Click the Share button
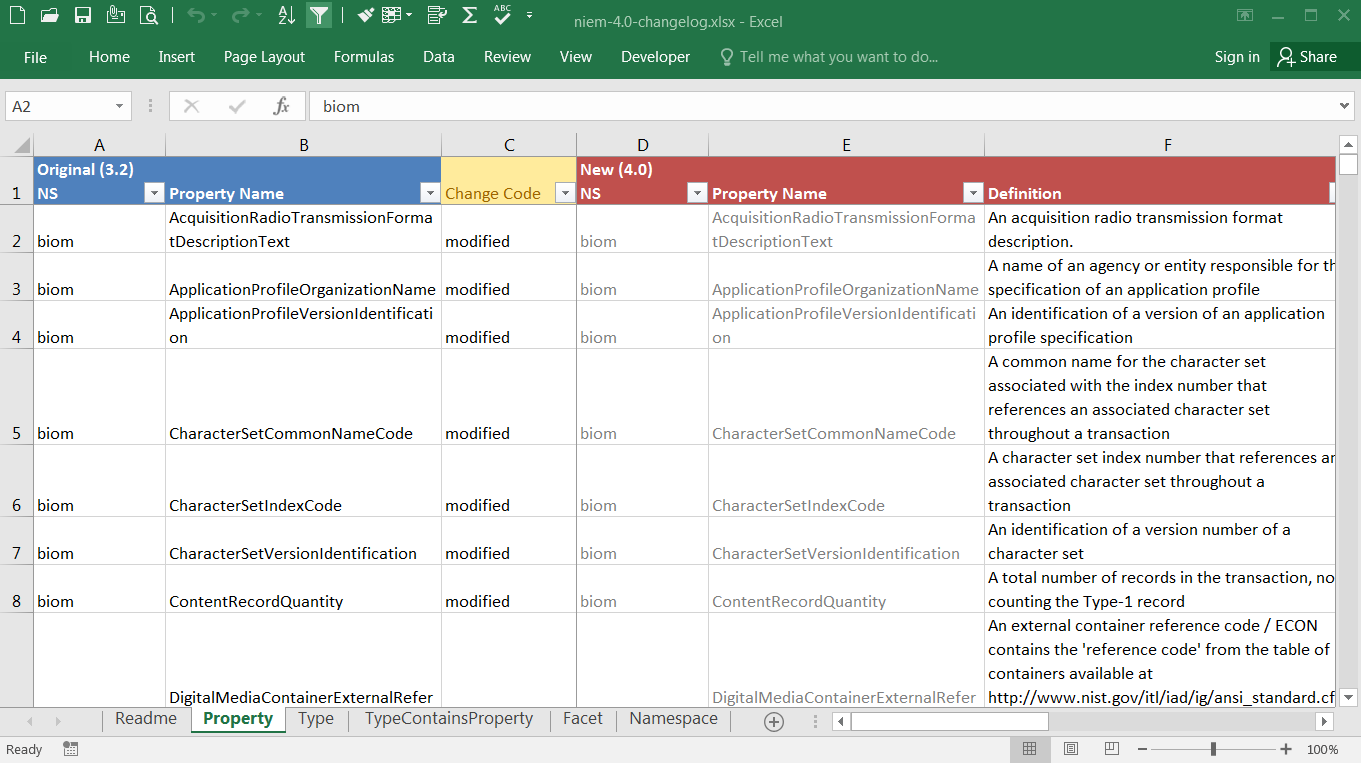The height and width of the screenshot is (763, 1361). [x=1306, y=57]
